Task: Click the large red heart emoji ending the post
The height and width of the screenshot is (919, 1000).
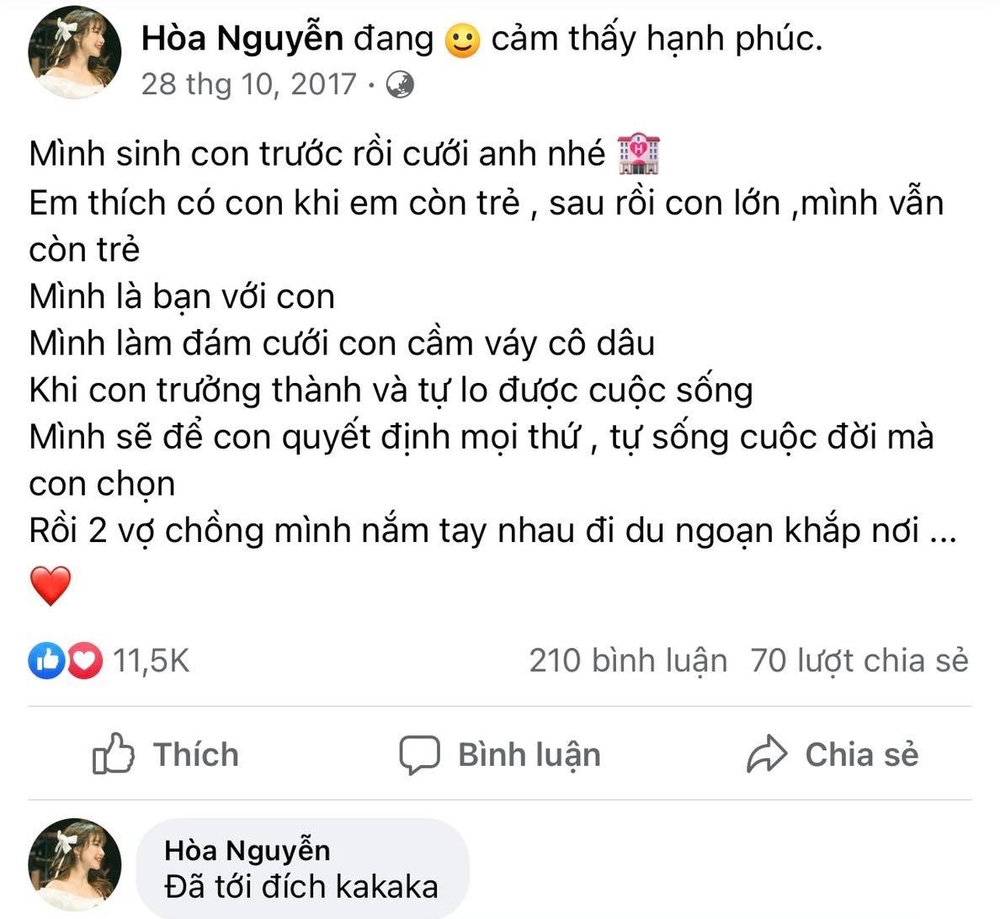Action: (51, 585)
